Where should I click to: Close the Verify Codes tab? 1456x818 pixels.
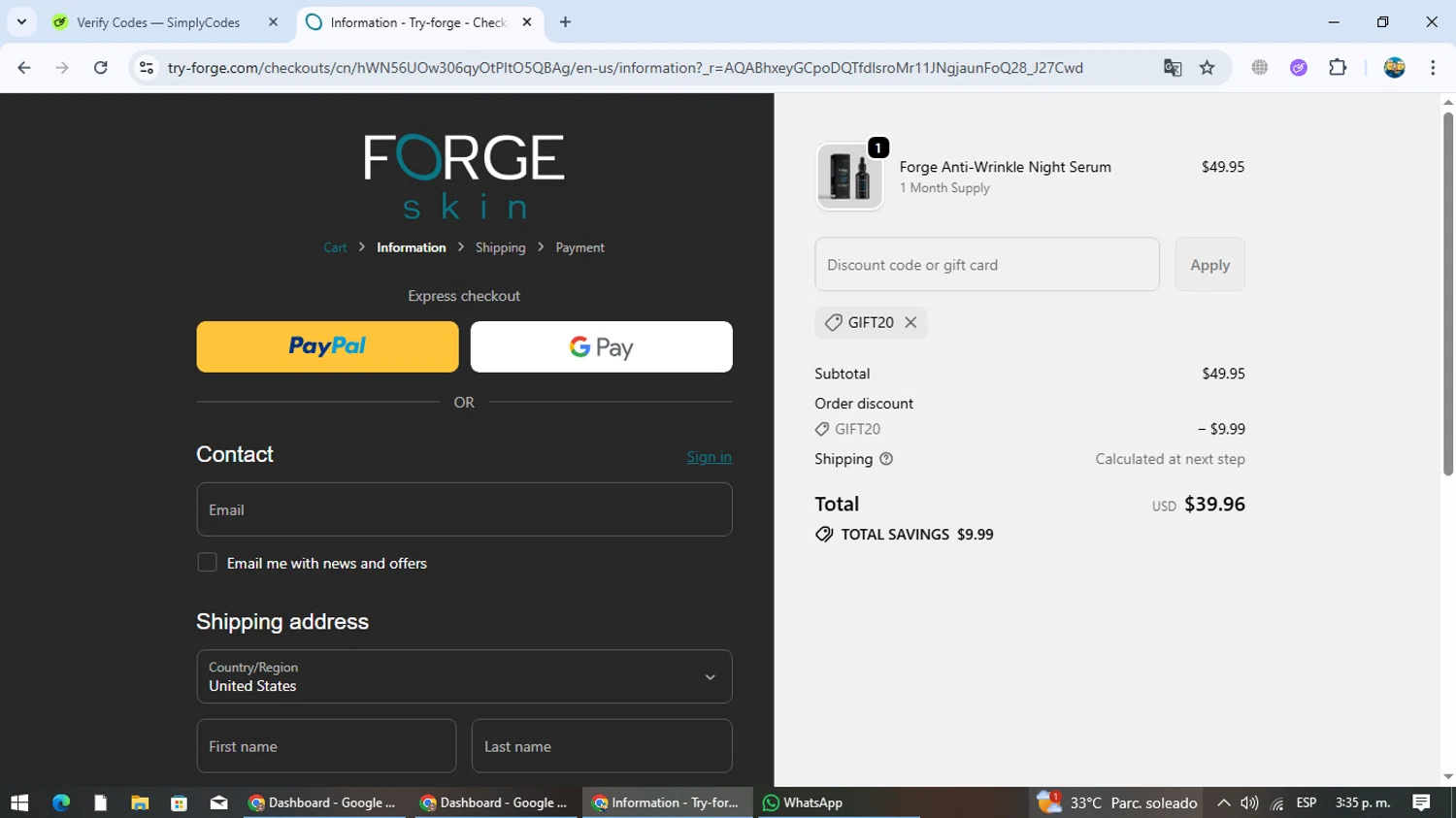pyautogui.click(x=273, y=22)
